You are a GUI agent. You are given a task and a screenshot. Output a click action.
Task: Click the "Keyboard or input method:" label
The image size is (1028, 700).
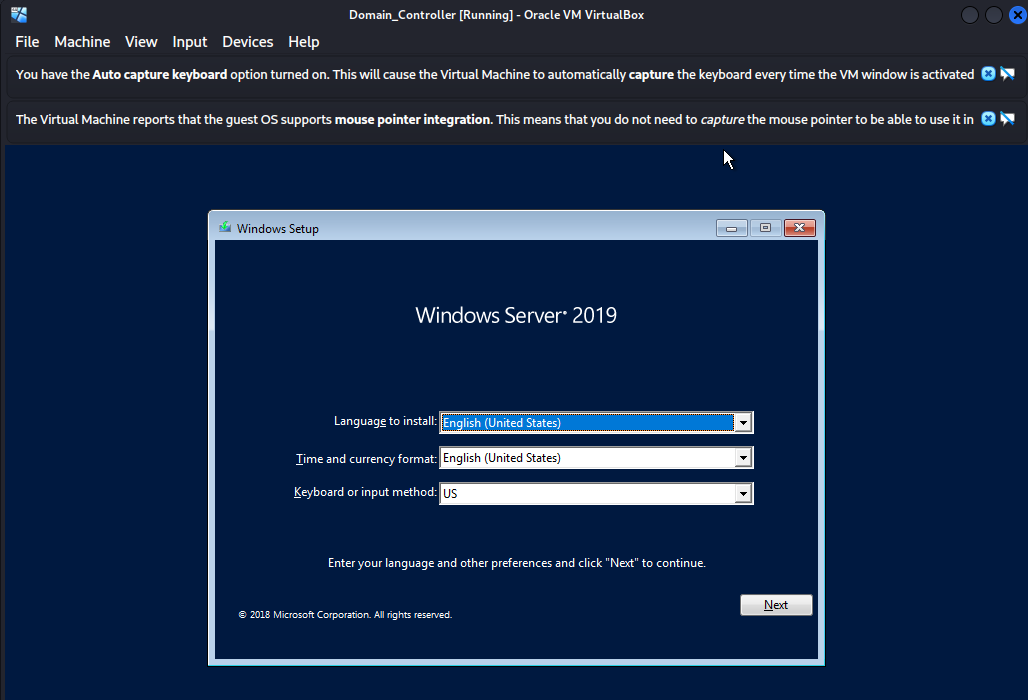click(365, 492)
